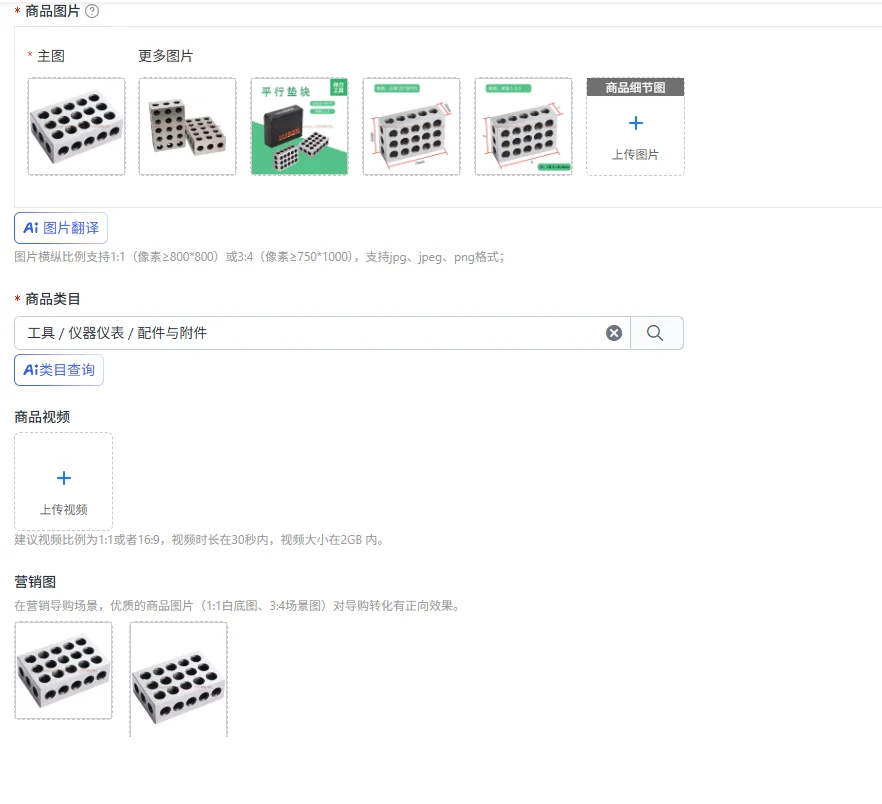Click the help icon beside 商品图片

click(x=92, y=11)
